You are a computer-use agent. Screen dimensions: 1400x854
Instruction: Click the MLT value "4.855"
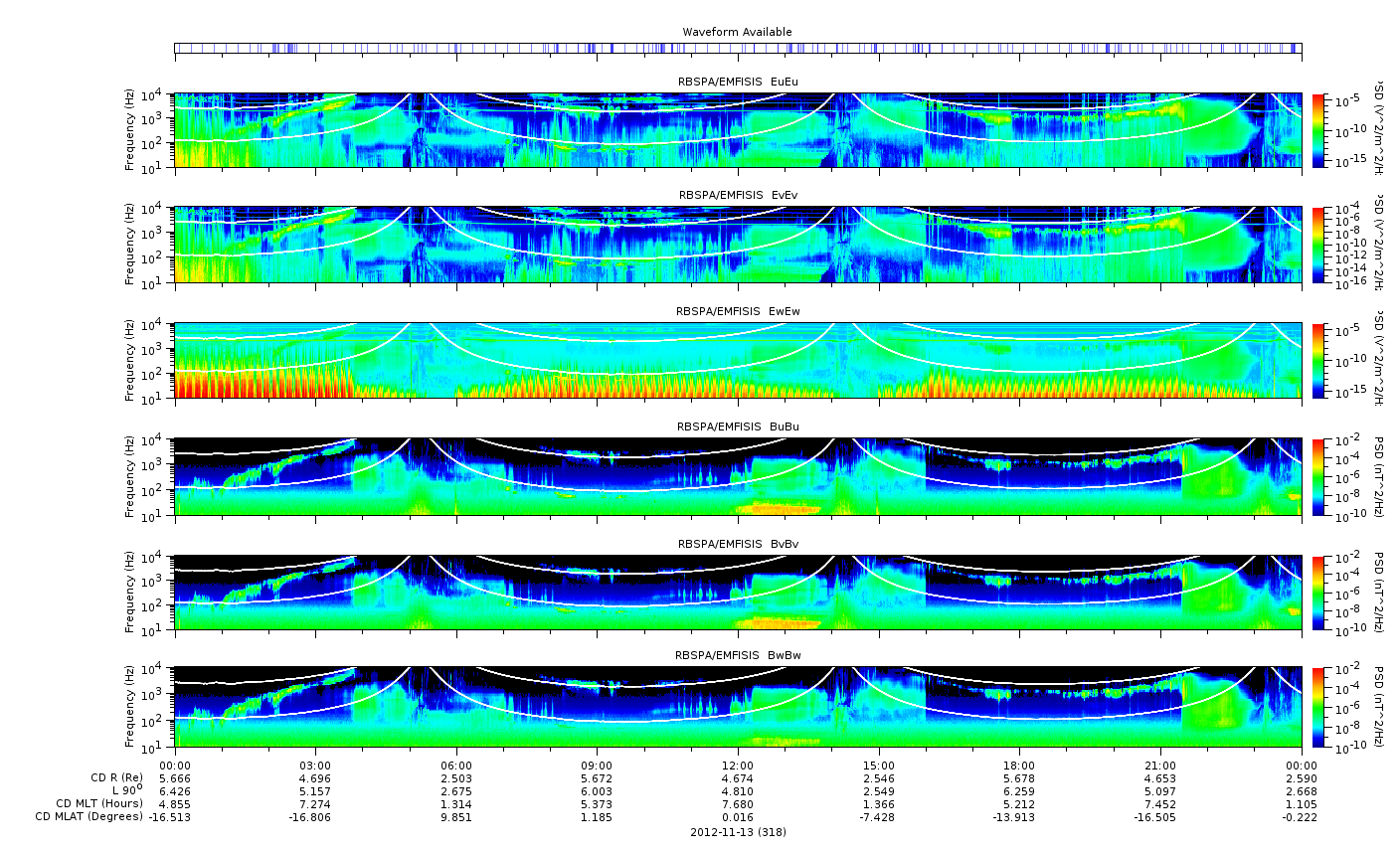(175, 803)
